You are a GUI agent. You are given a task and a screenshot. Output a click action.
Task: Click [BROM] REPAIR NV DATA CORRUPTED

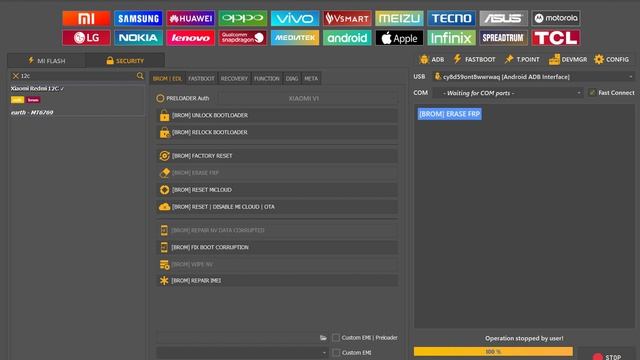(277, 230)
